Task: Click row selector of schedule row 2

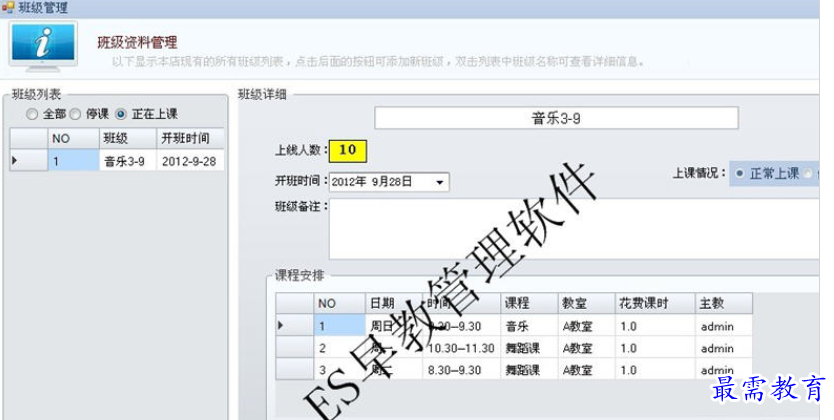Action: coord(295,348)
